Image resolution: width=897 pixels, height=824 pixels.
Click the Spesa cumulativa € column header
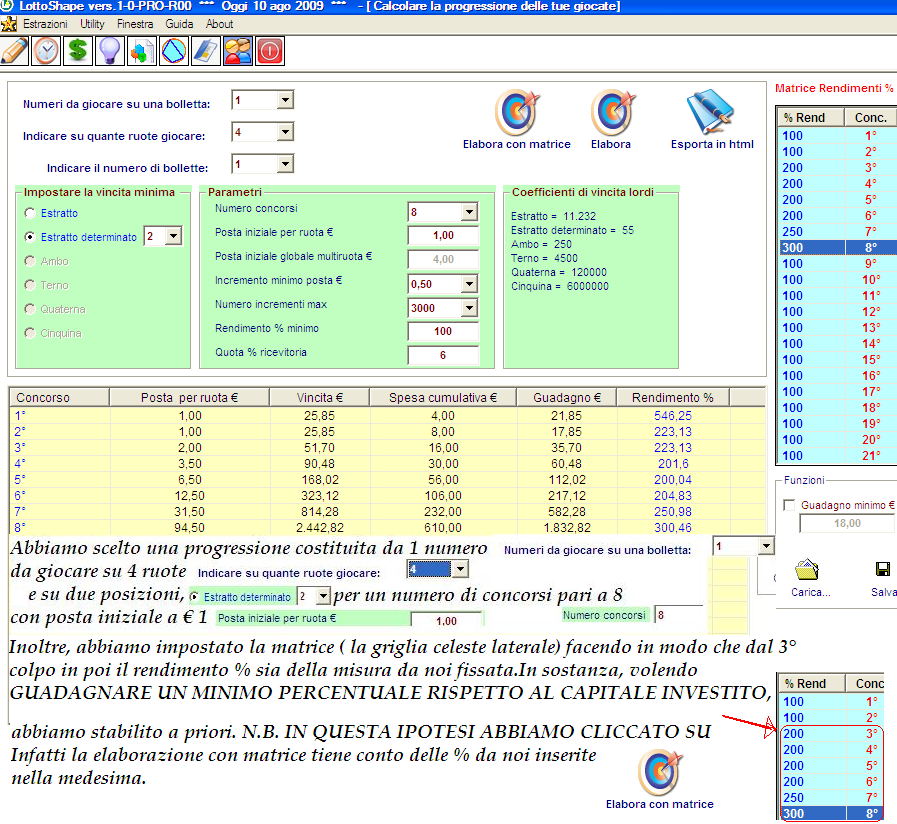443,397
